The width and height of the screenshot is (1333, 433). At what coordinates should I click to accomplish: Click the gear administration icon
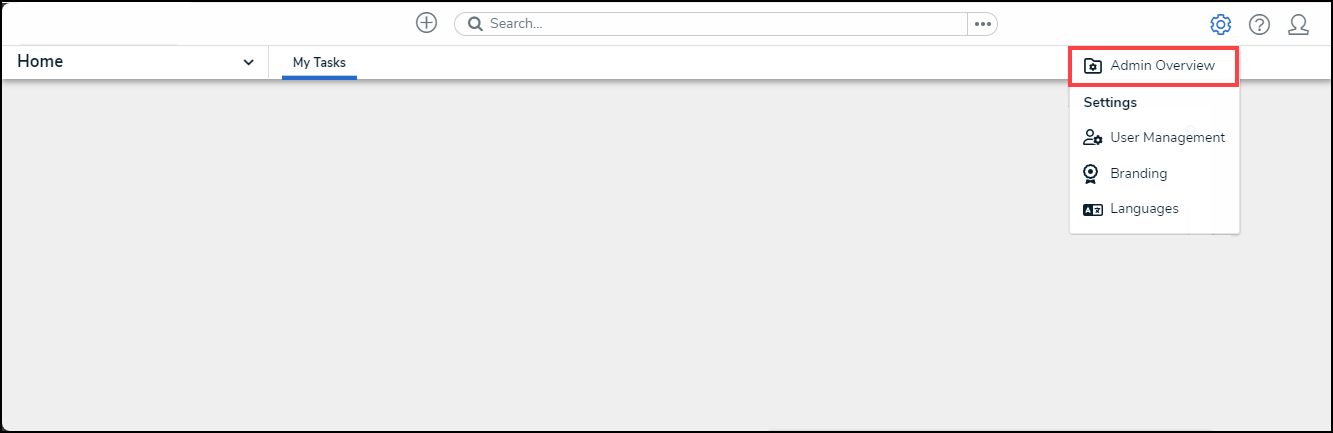(1220, 24)
